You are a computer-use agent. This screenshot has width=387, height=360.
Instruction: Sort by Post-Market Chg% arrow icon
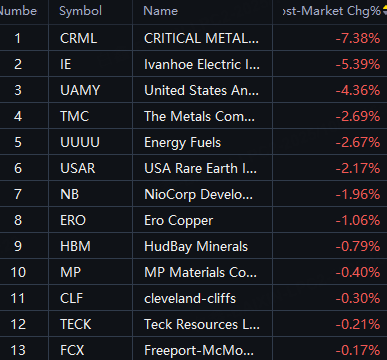coord(385,11)
